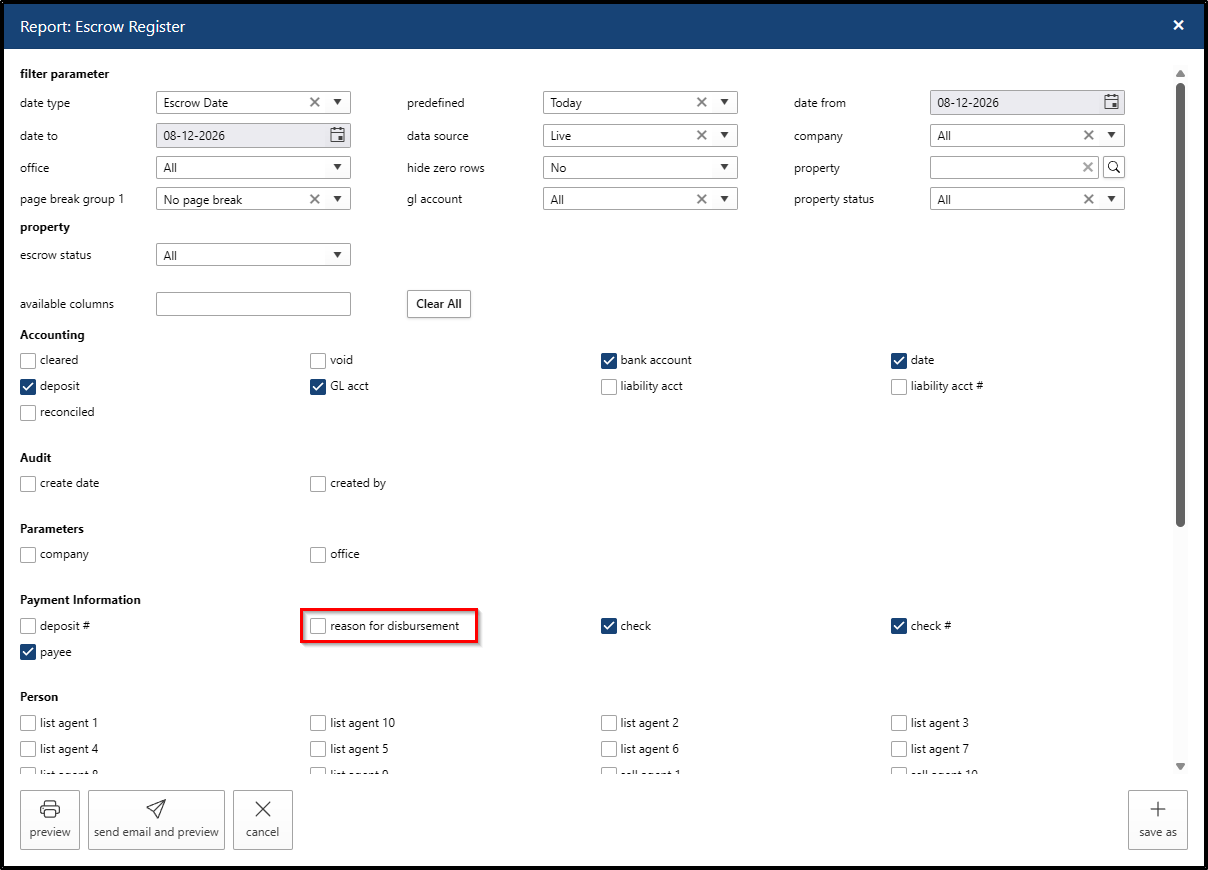Check the list agent 1 checkbox

point(28,724)
